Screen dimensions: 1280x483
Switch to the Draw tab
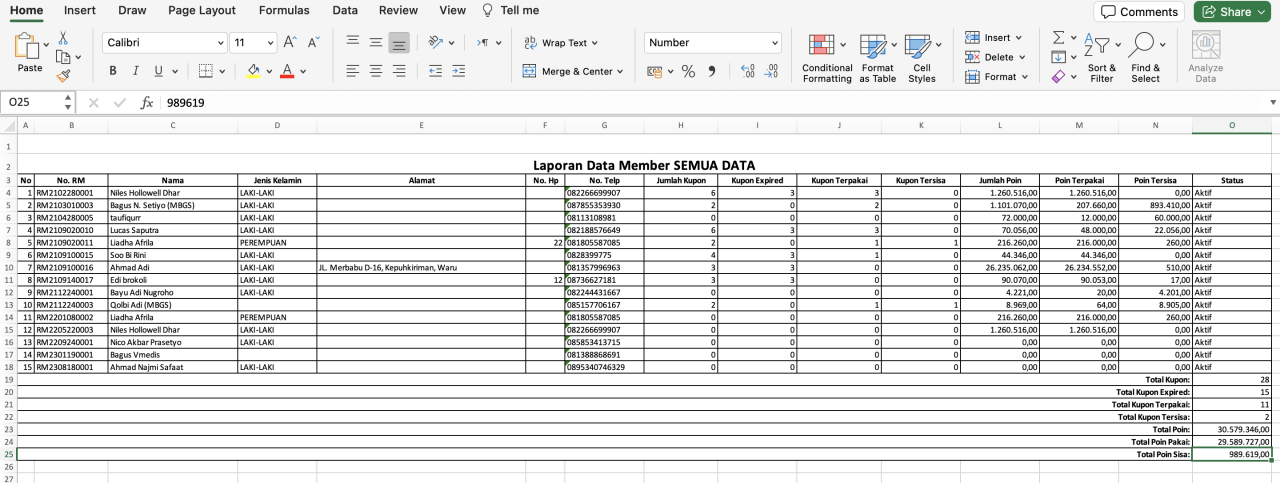pos(132,10)
